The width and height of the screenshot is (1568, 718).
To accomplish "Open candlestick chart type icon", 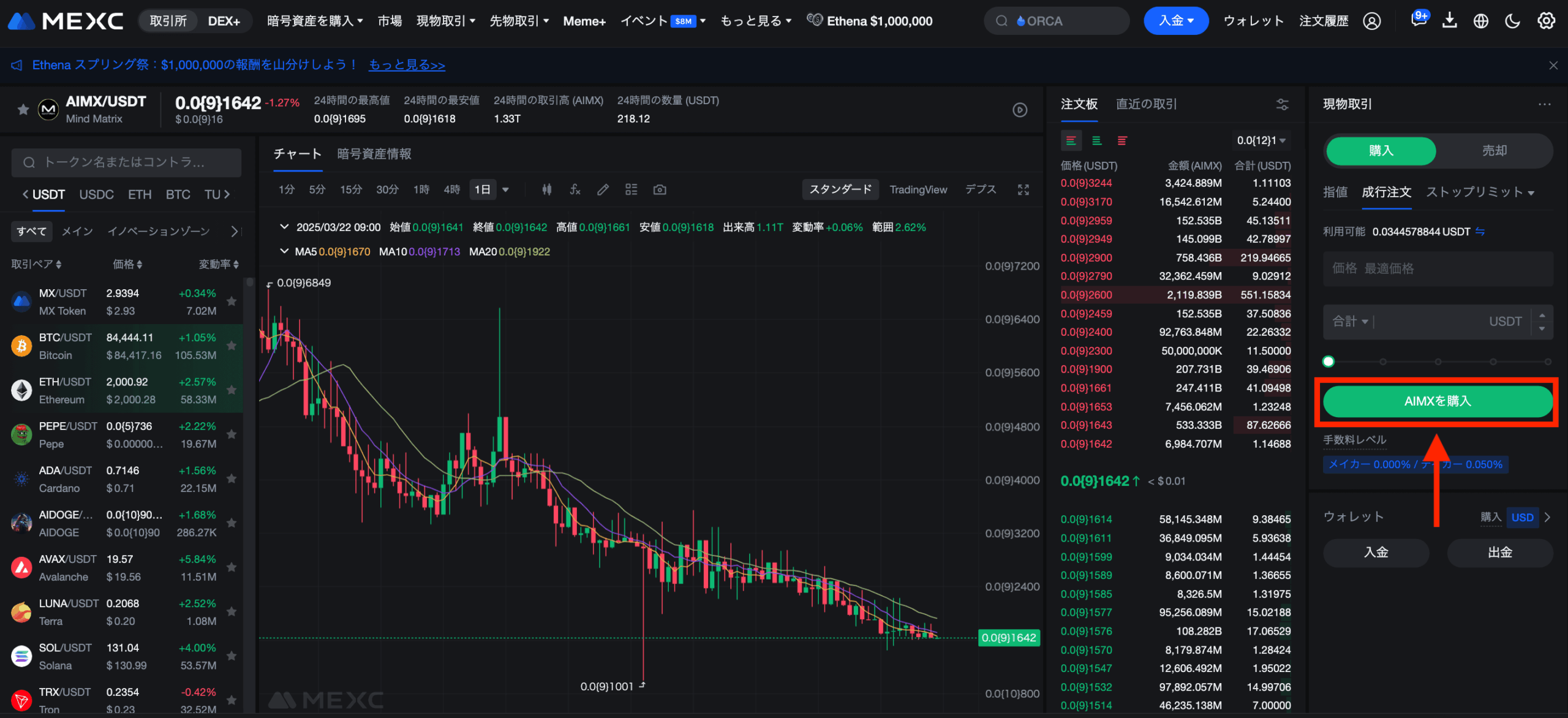I will (x=546, y=190).
